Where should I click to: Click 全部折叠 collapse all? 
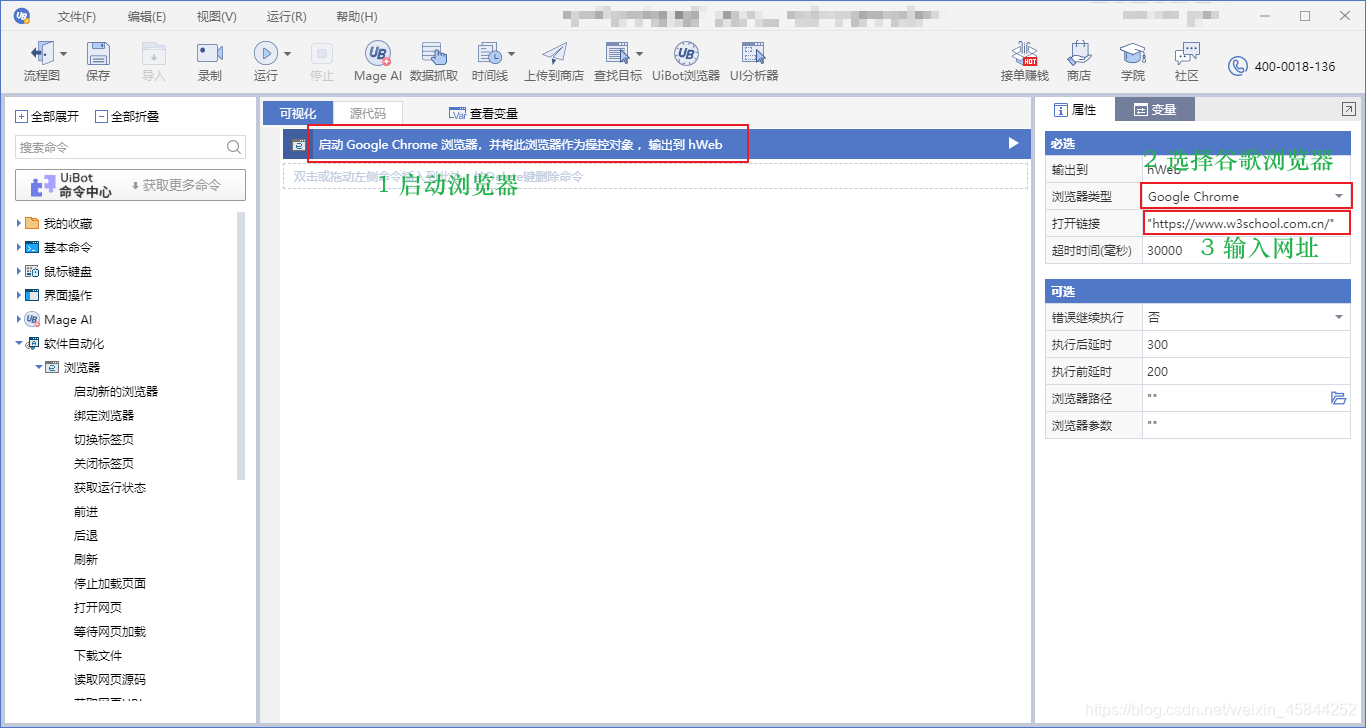click(127, 116)
